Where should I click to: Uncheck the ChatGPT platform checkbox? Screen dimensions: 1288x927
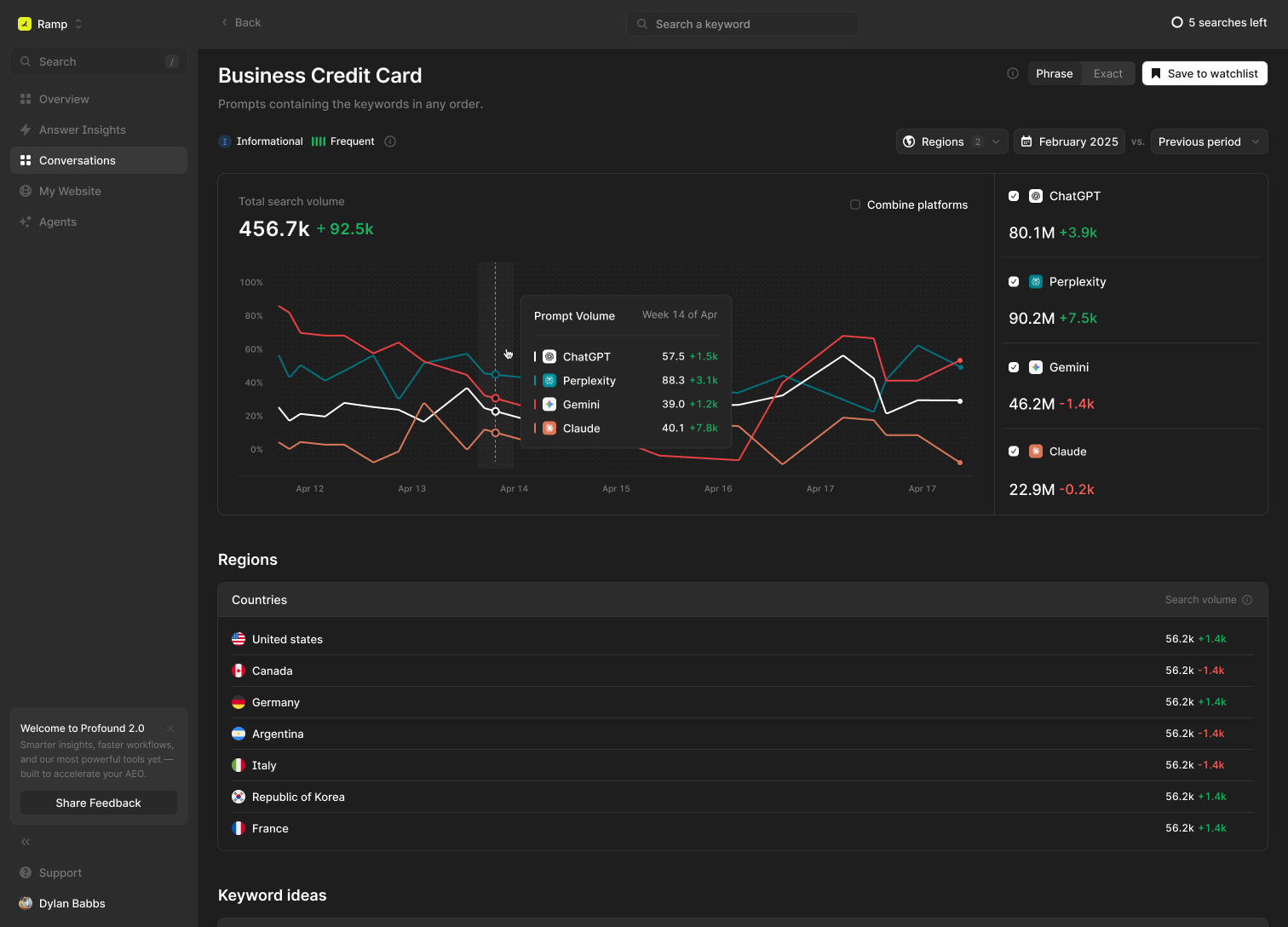1014,196
